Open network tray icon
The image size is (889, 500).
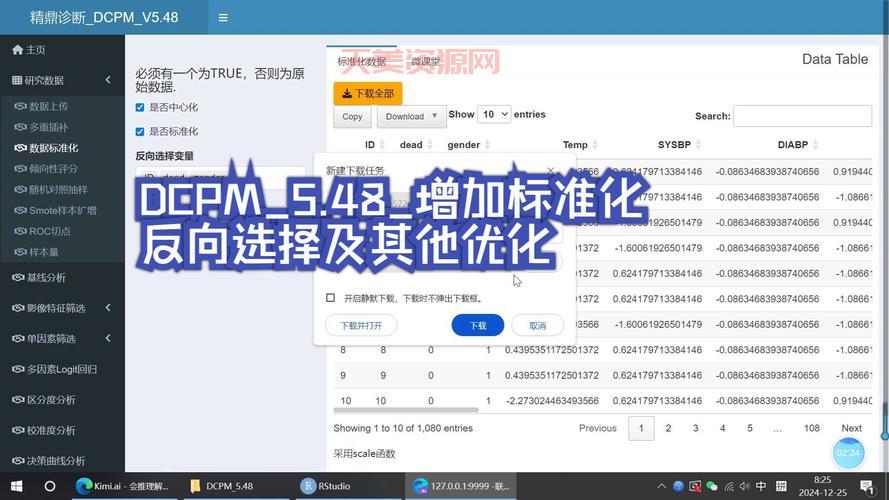(x=729, y=486)
